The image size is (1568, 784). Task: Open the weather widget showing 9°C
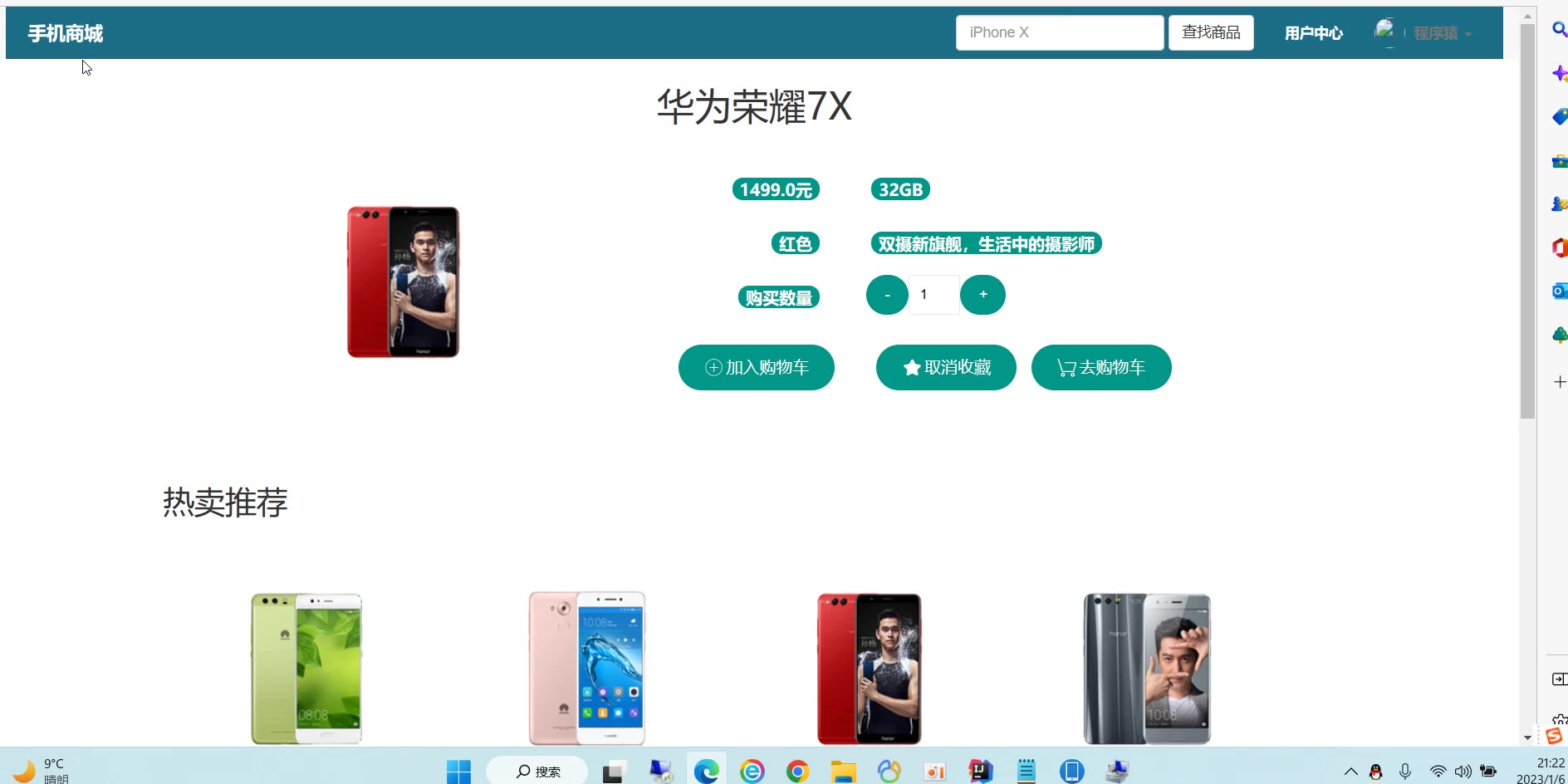point(39,771)
